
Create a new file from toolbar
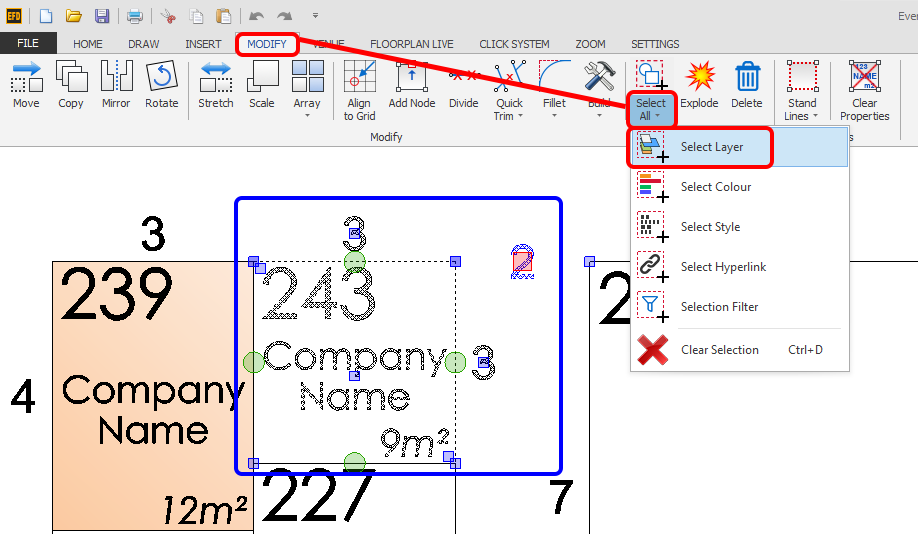pos(46,16)
